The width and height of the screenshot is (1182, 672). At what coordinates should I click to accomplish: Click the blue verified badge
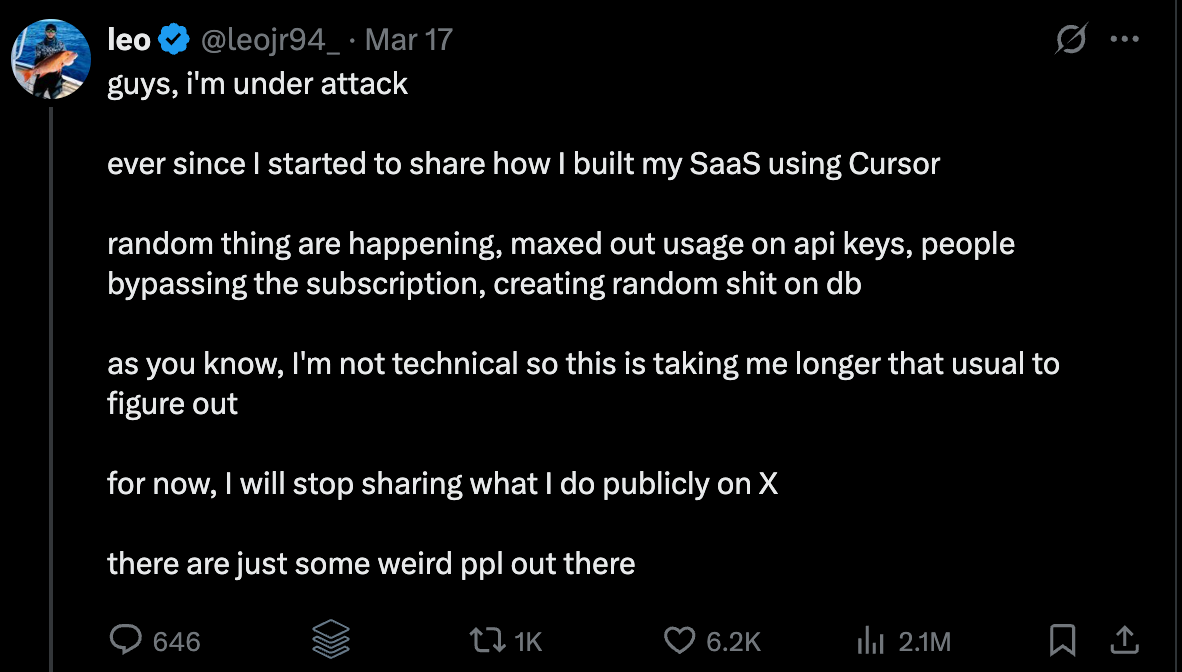[x=175, y=40]
